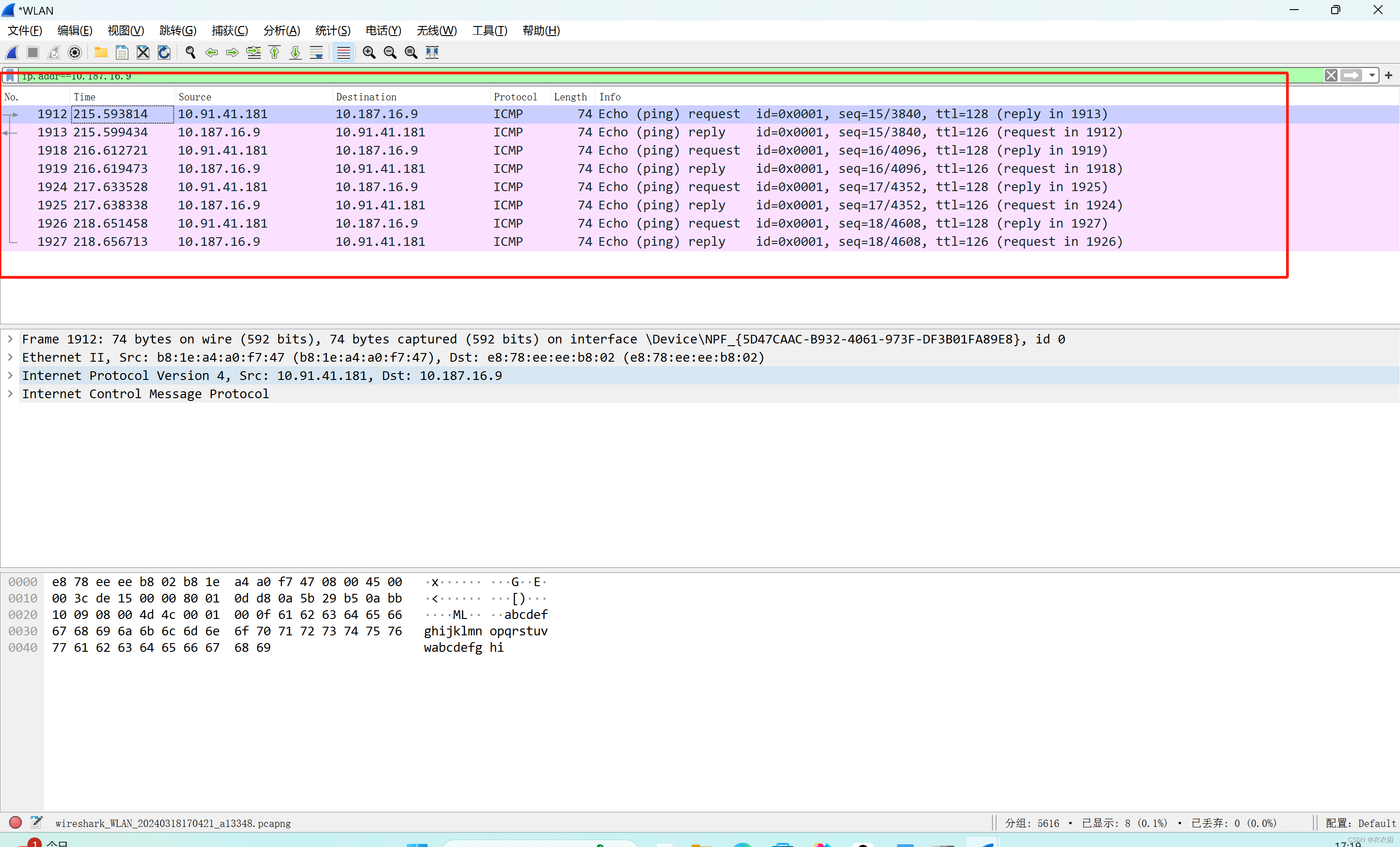1400x847 pixels.
Task: Clear the display filter with X button
Action: [1330, 75]
